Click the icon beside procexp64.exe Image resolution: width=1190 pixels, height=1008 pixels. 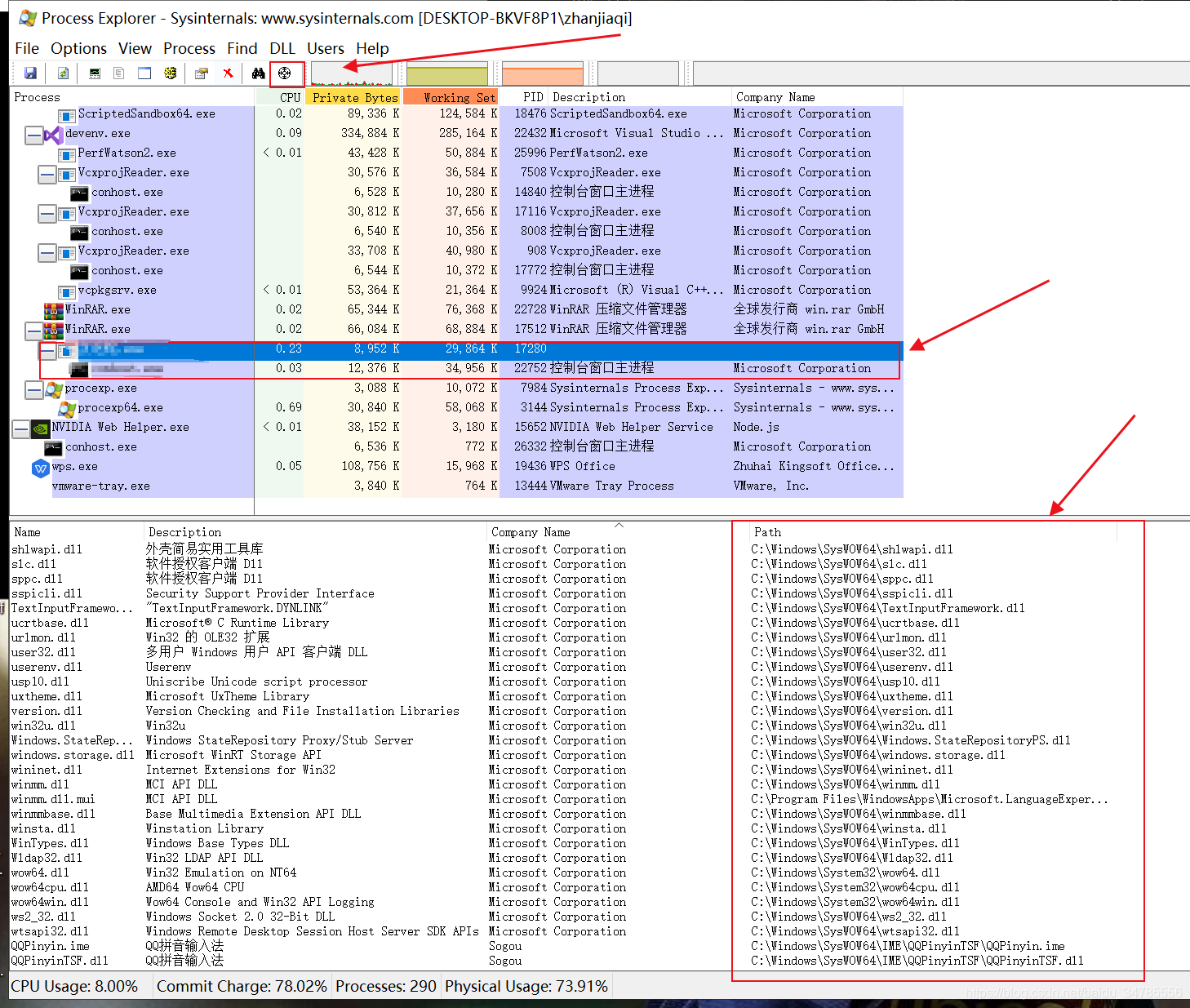coord(67,408)
